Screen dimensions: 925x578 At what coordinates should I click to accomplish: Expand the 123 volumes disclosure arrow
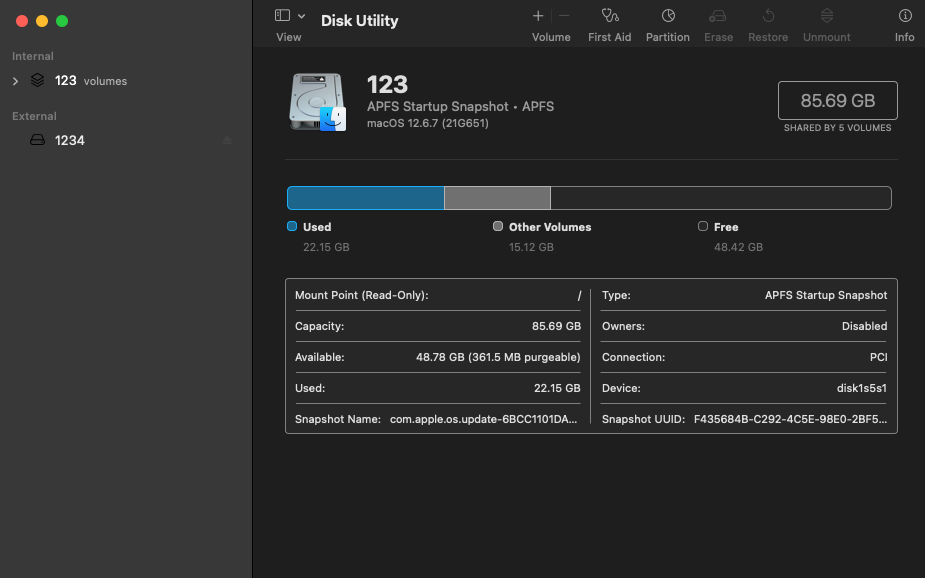pos(16,81)
